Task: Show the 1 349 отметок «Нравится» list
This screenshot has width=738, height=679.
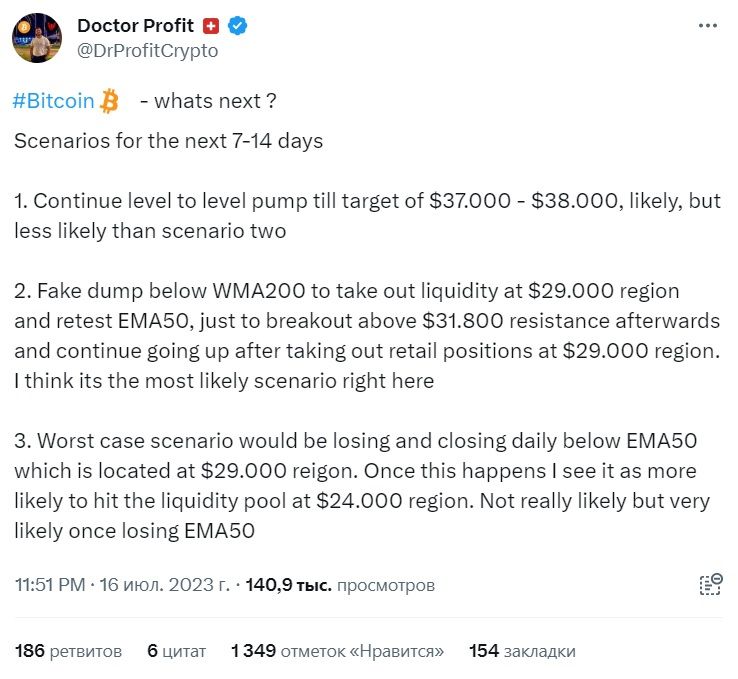Action: [x=337, y=651]
